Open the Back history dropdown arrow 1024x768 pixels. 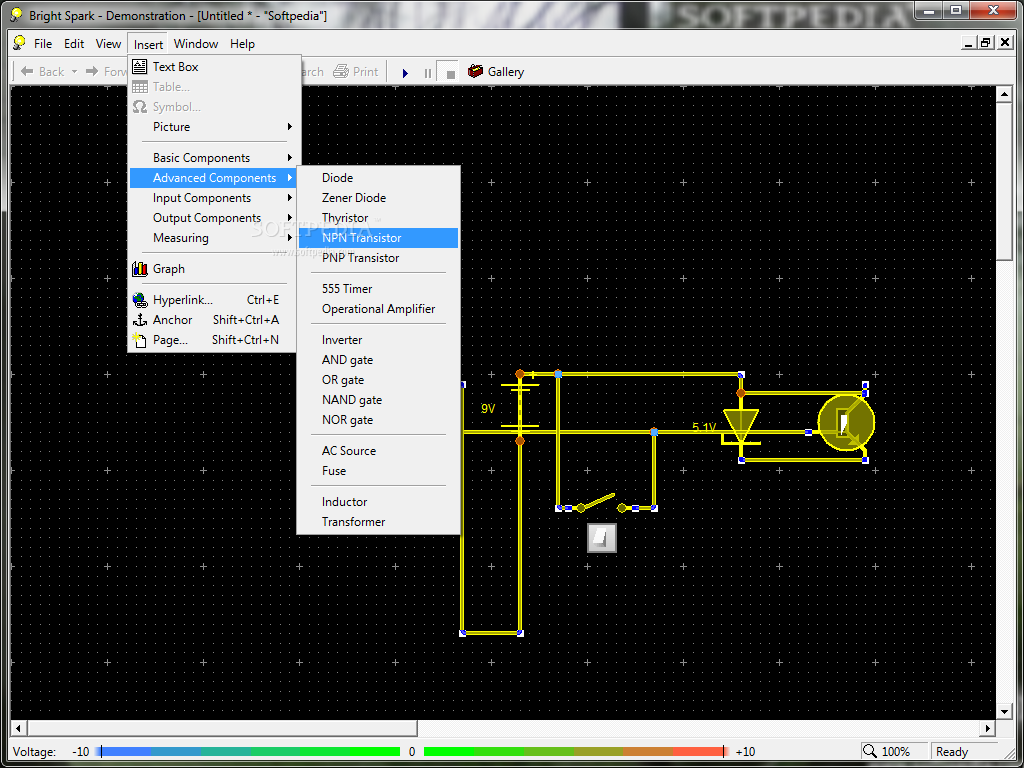74,72
